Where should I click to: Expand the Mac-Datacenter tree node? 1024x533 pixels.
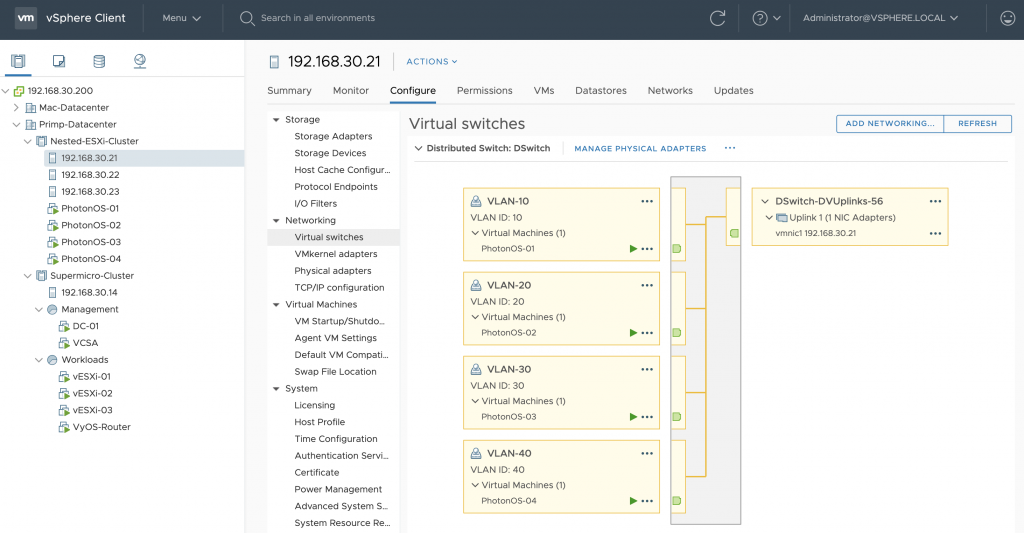click(16, 108)
